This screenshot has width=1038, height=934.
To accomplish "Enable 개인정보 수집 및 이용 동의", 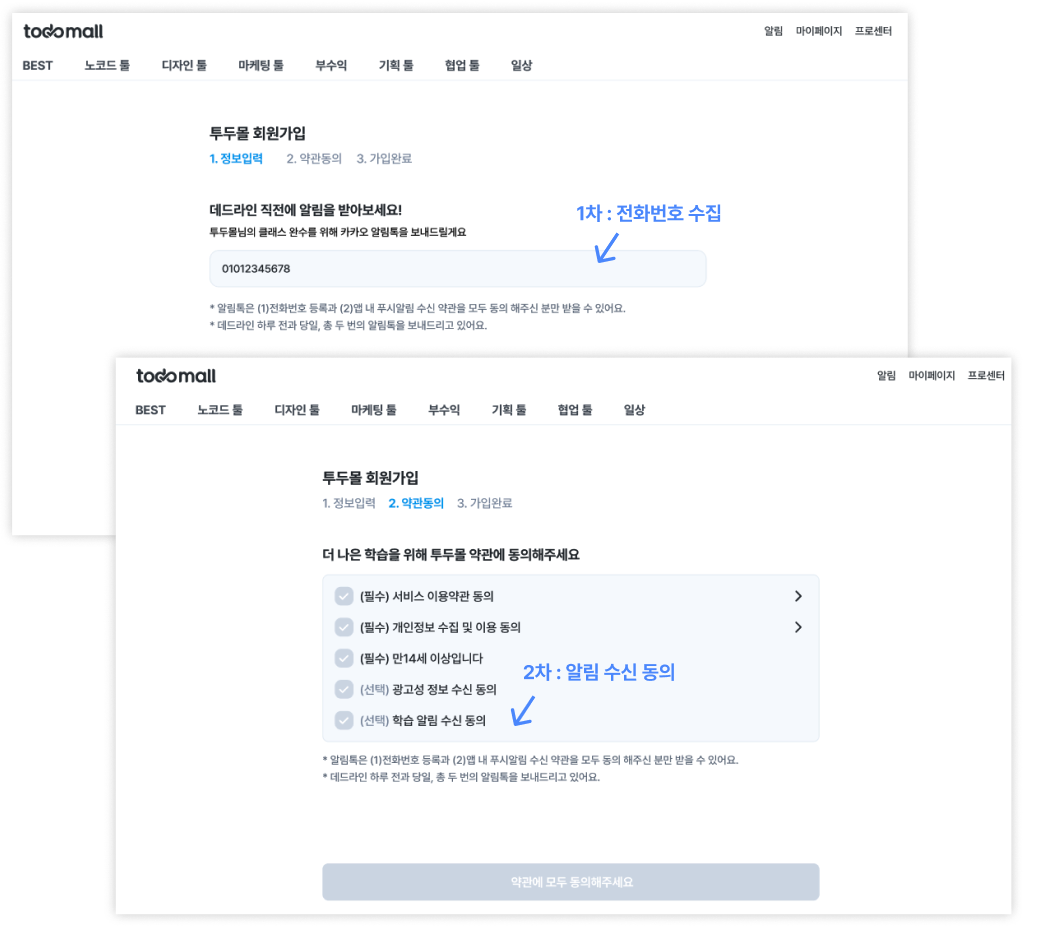I will [345, 627].
